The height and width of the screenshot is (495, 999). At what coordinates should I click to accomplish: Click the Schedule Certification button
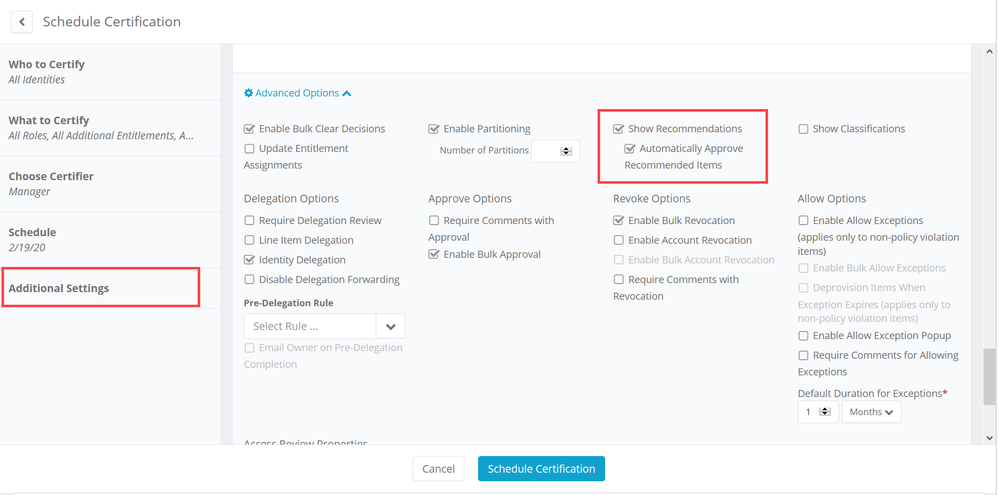[x=541, y=468]
